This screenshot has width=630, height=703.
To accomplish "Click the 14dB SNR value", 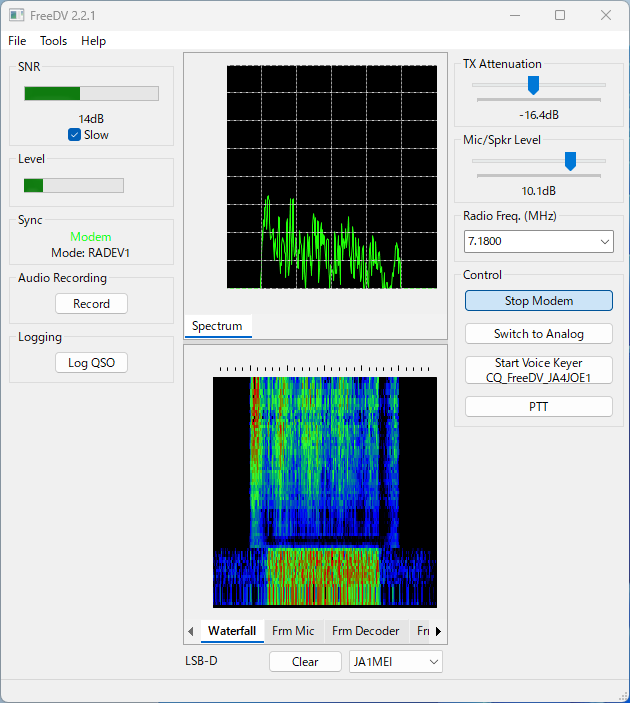I will [x=91, y=119].
